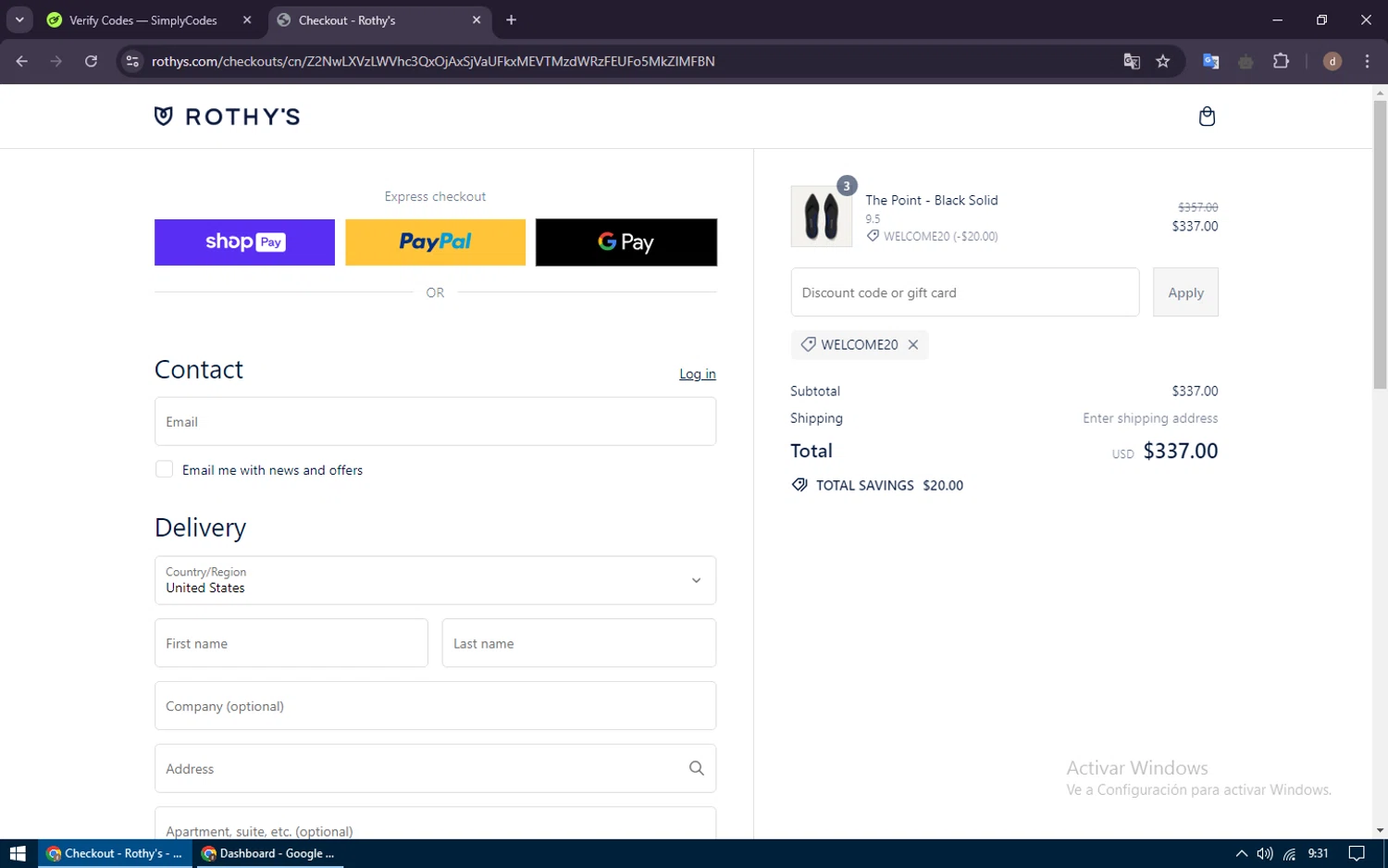
Task: Click the translate extension icon in toolbar
Action: 1210,61
